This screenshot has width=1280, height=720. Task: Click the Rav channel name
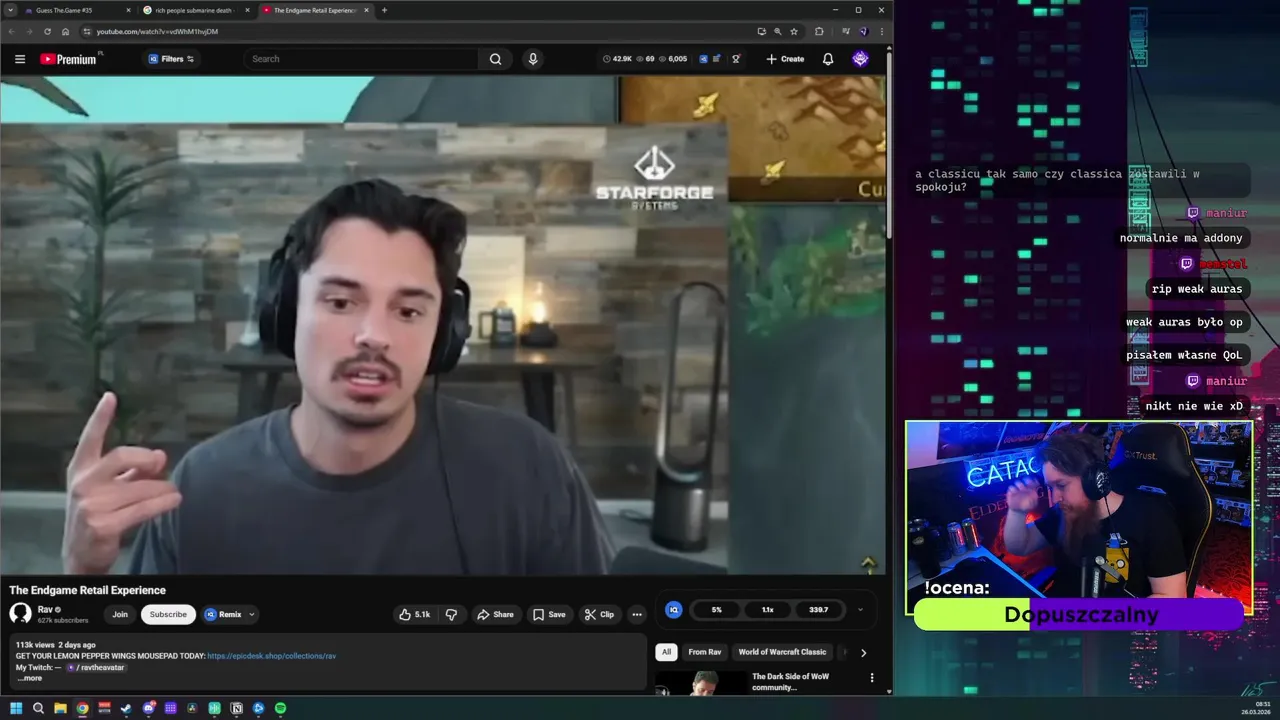45,609
